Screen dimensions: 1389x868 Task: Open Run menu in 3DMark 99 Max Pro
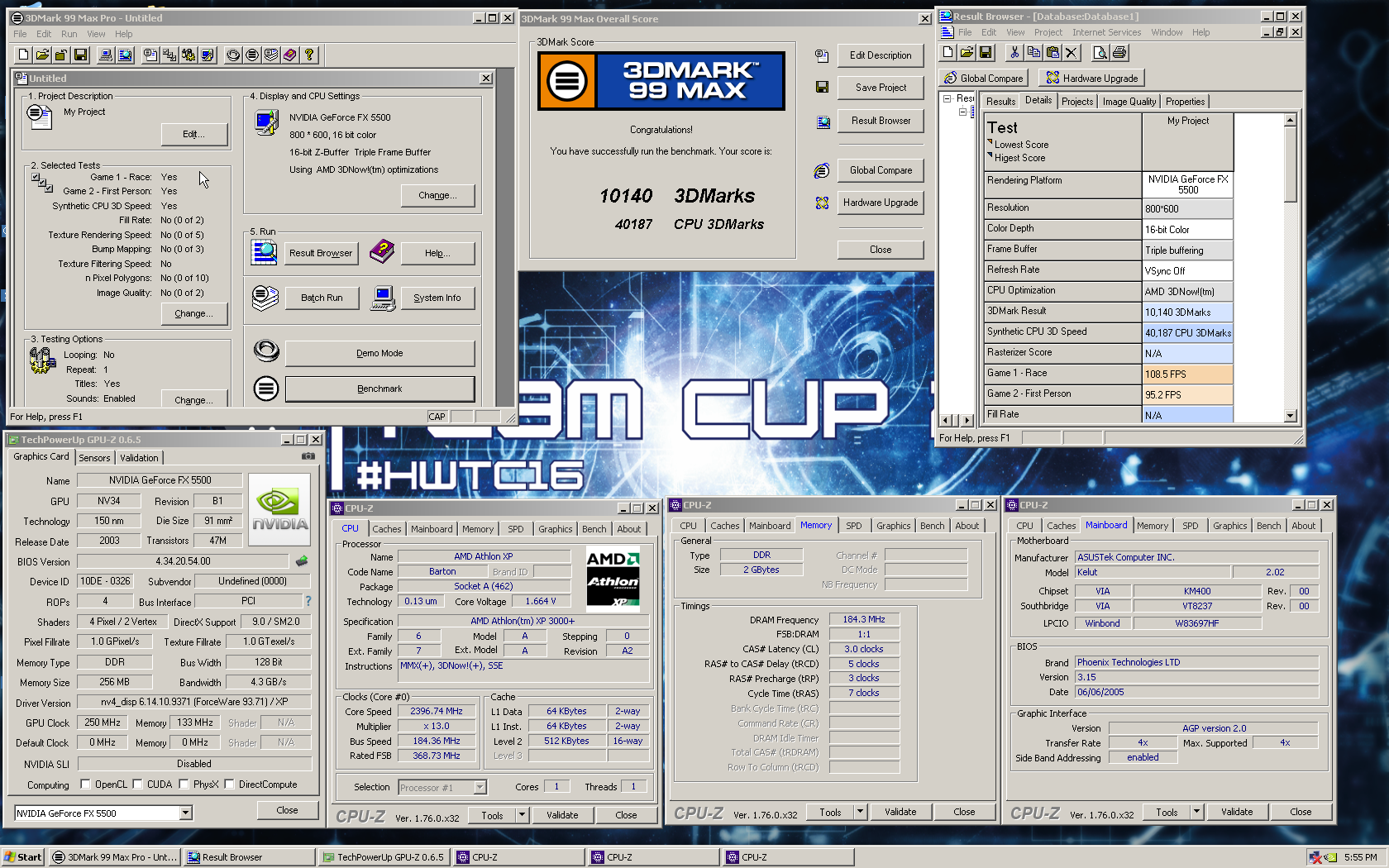69,34
